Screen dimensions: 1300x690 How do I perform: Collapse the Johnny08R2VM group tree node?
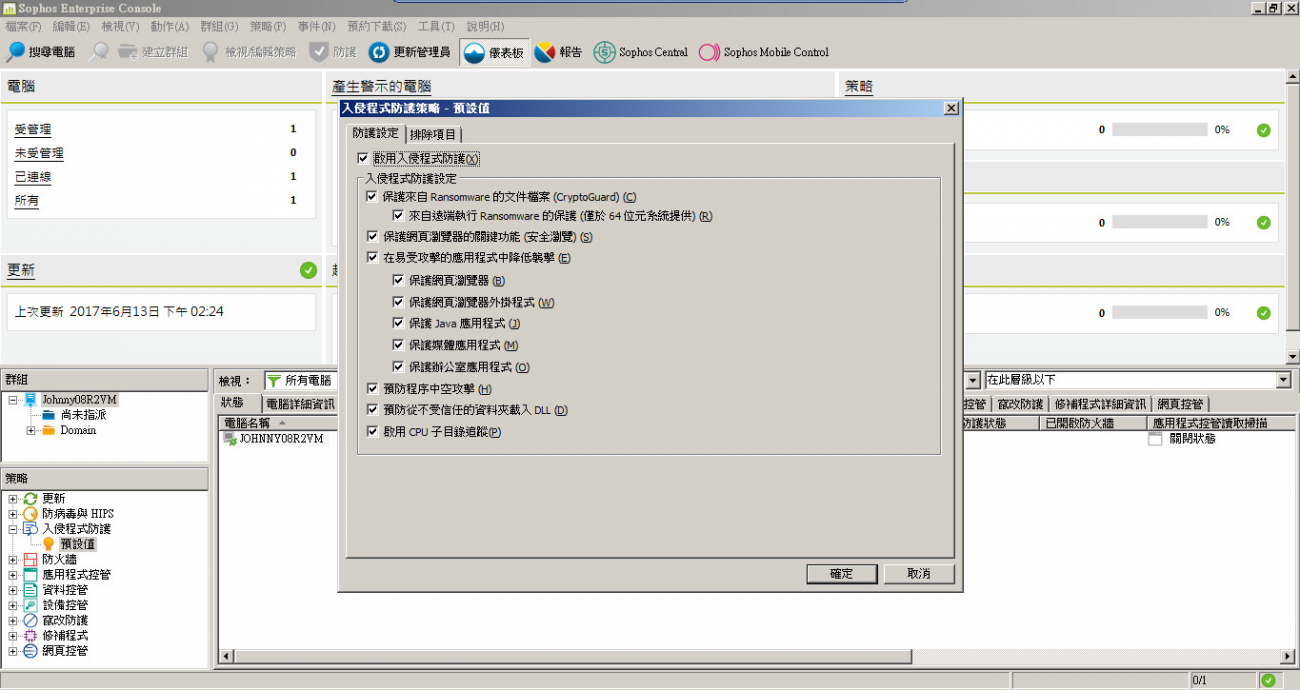click(13, 400)
